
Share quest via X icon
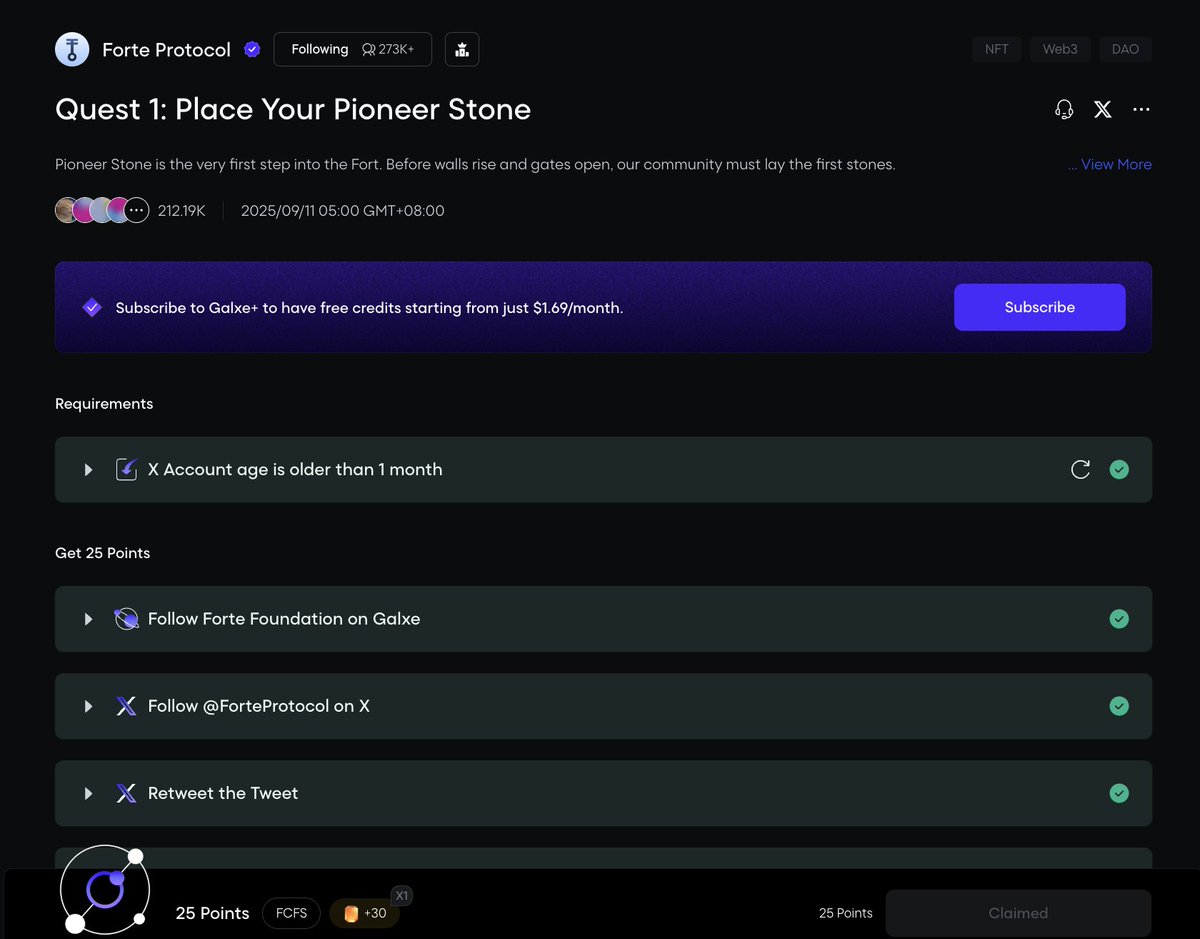(x=1102, y=110)
